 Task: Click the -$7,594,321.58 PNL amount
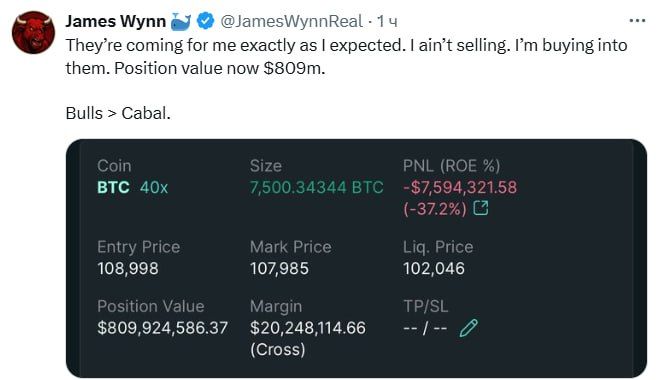tap(460, 187)
